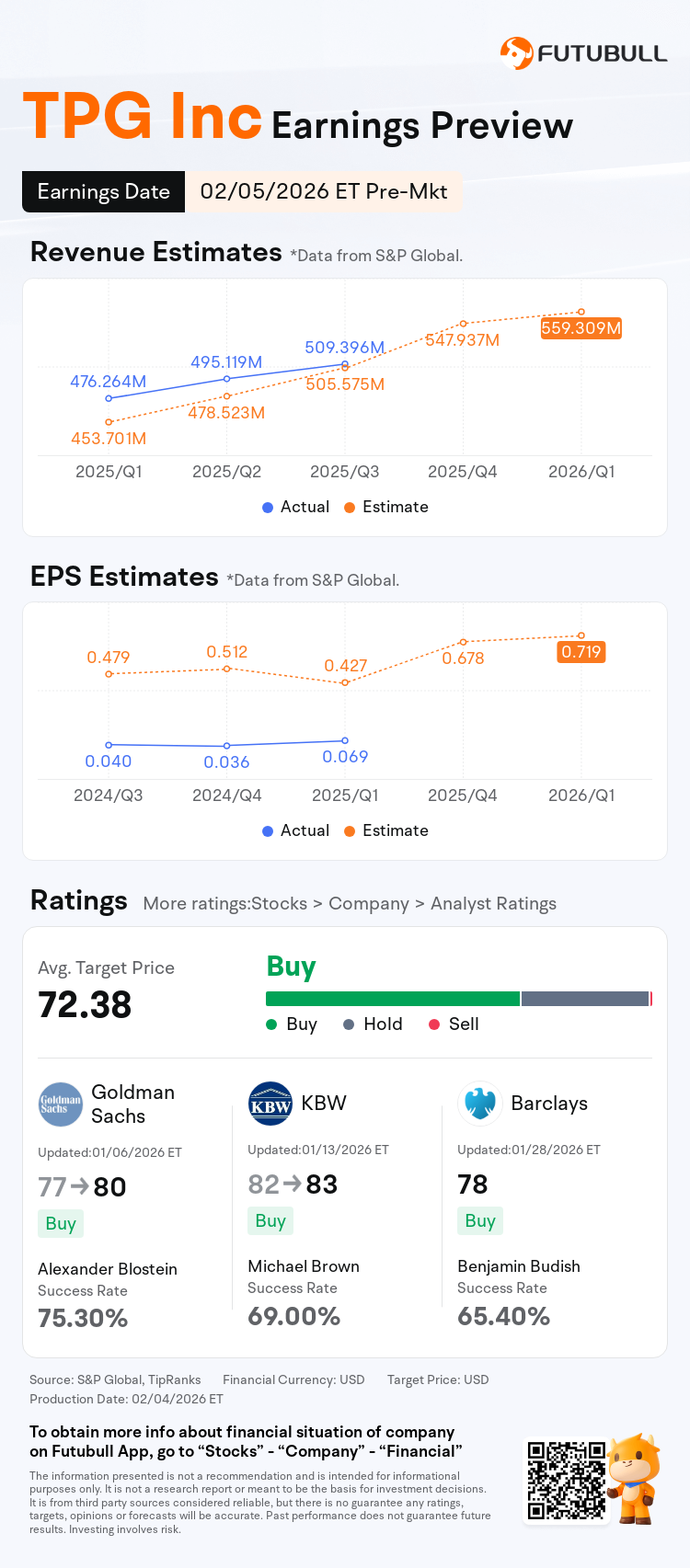Click the red Sell legend dot

pos(434,1024)
